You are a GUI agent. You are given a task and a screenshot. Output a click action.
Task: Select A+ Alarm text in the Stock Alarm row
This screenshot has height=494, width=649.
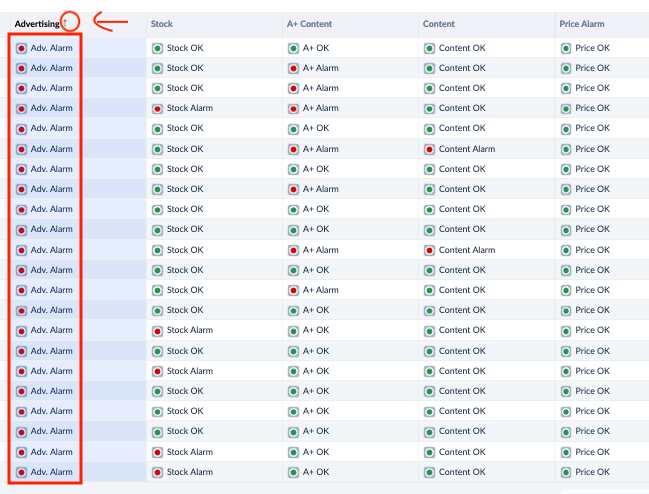pos(320,108)
